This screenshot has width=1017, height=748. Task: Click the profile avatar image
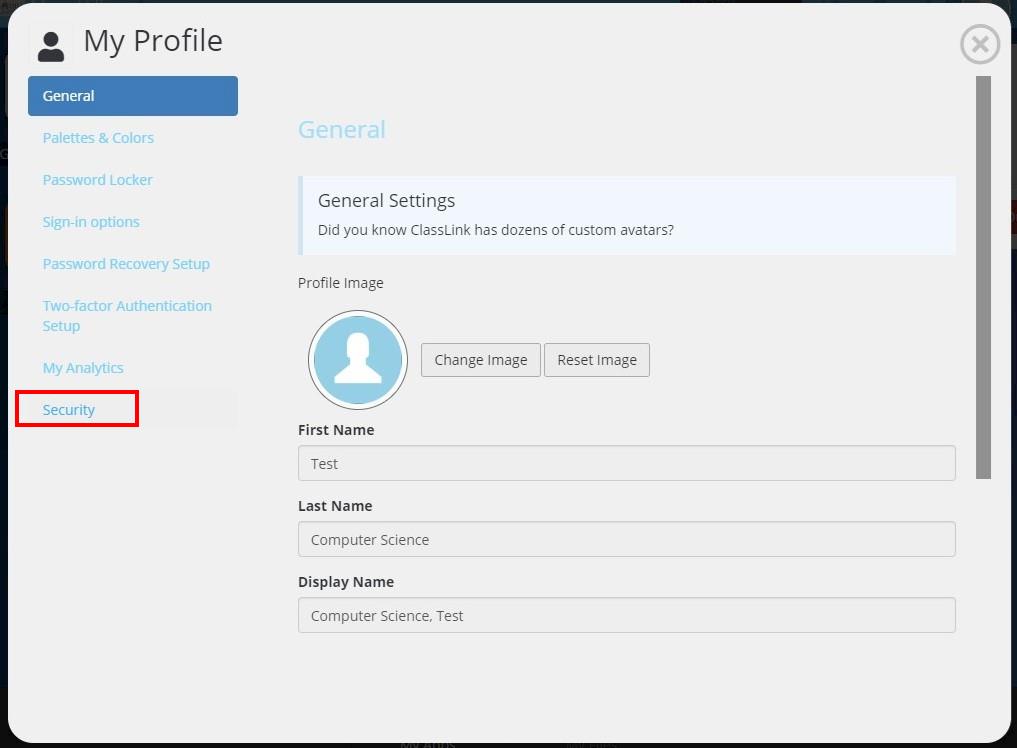(358, 359)
